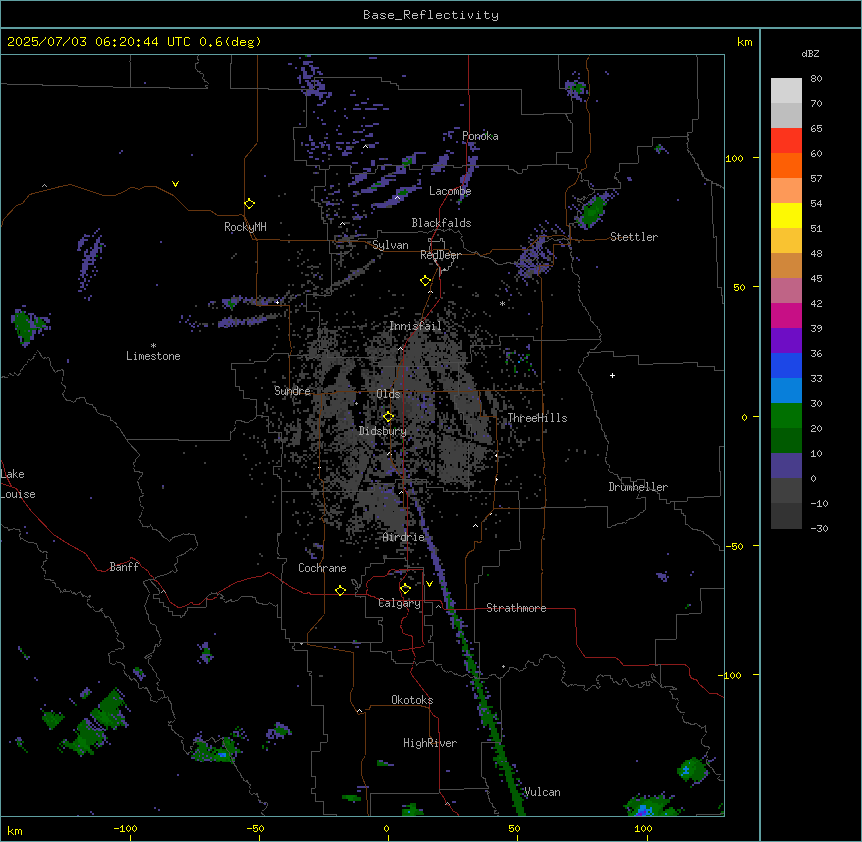This screenshot has height=842, width=862.
Task: Click the yellow diamond marker above RockyMH
Action: tap(249, 204)
